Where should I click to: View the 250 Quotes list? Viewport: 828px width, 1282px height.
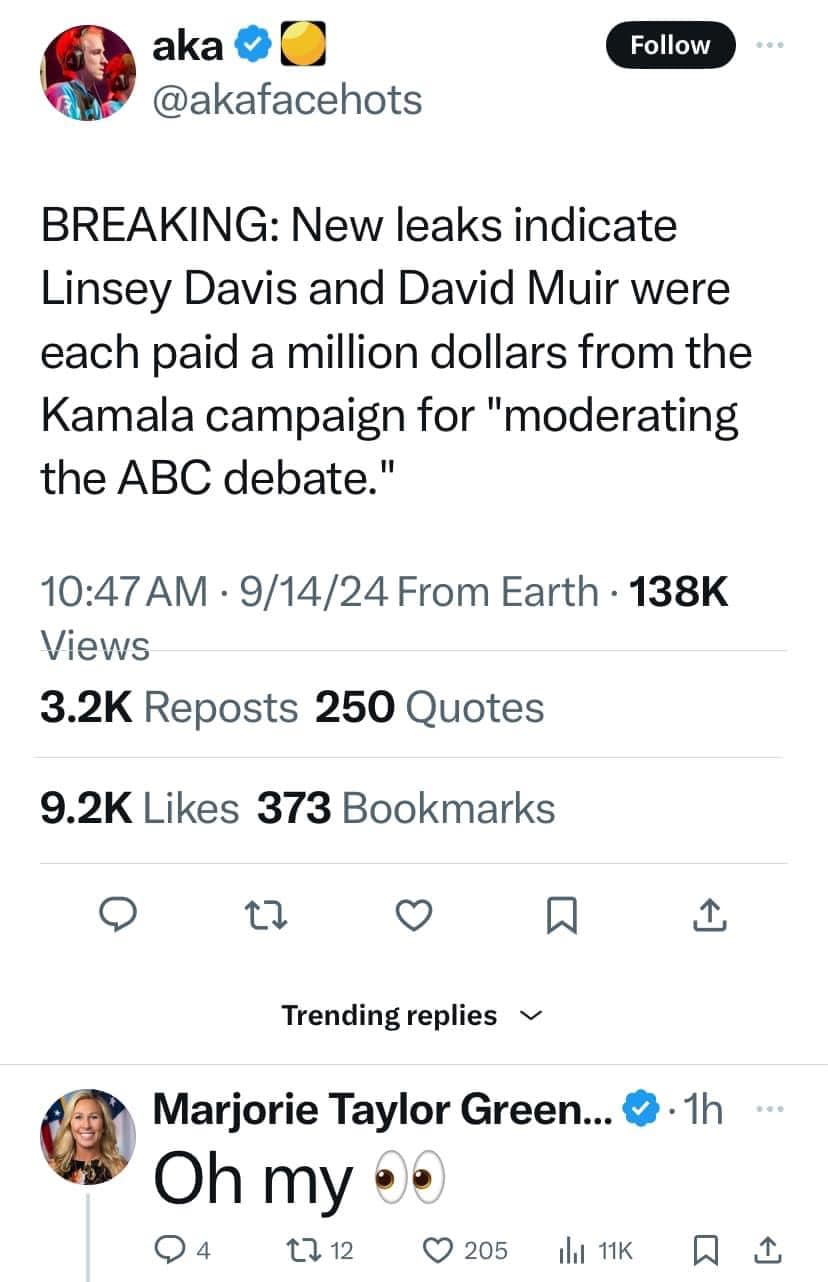point(430,708)
